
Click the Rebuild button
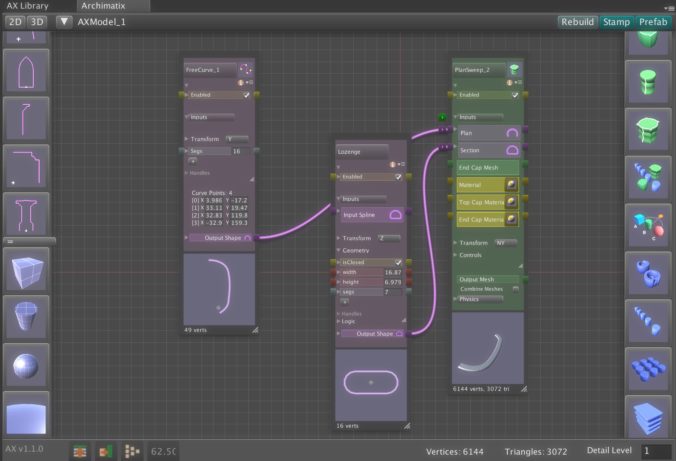point(577,21)
